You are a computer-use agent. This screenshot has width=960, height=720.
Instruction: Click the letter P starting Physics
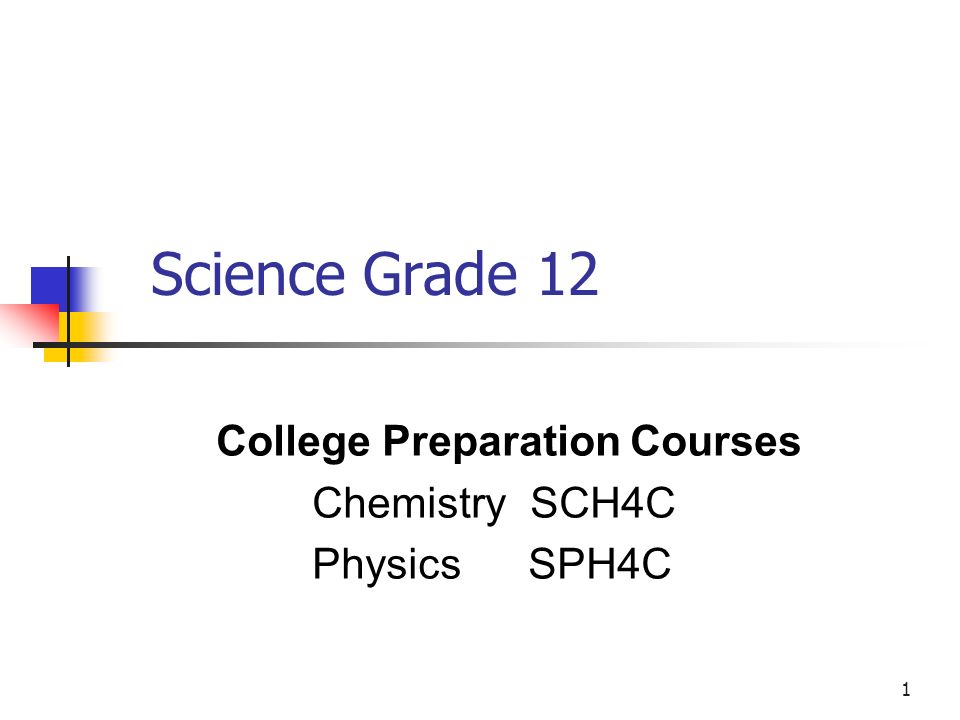tap(326, 563)
